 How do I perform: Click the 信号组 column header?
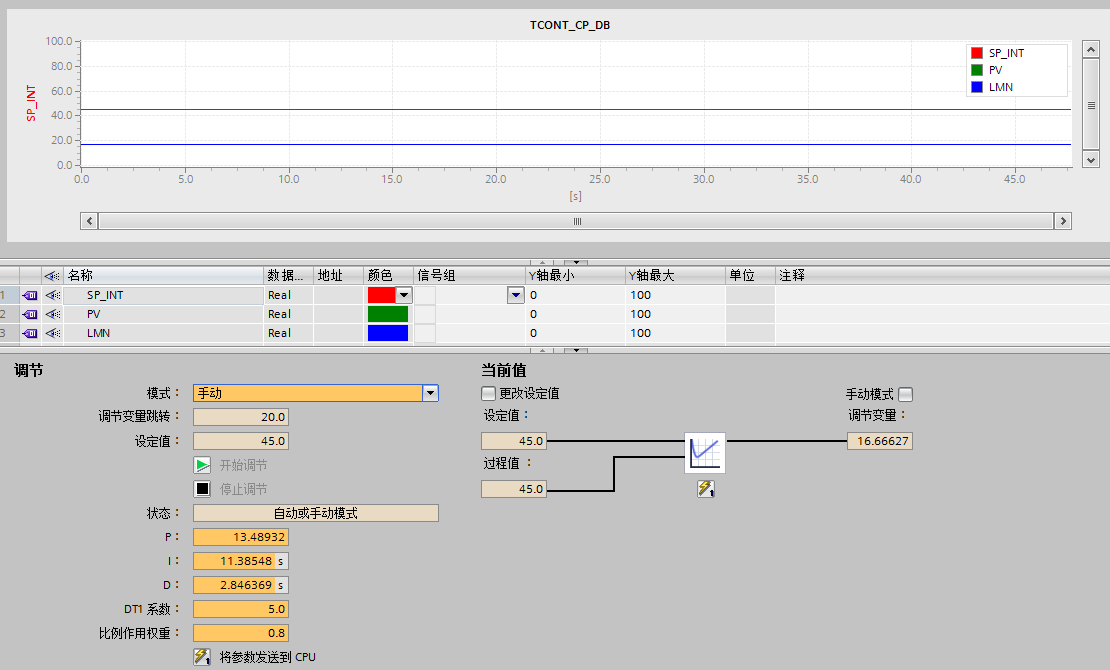coord(469,276)
